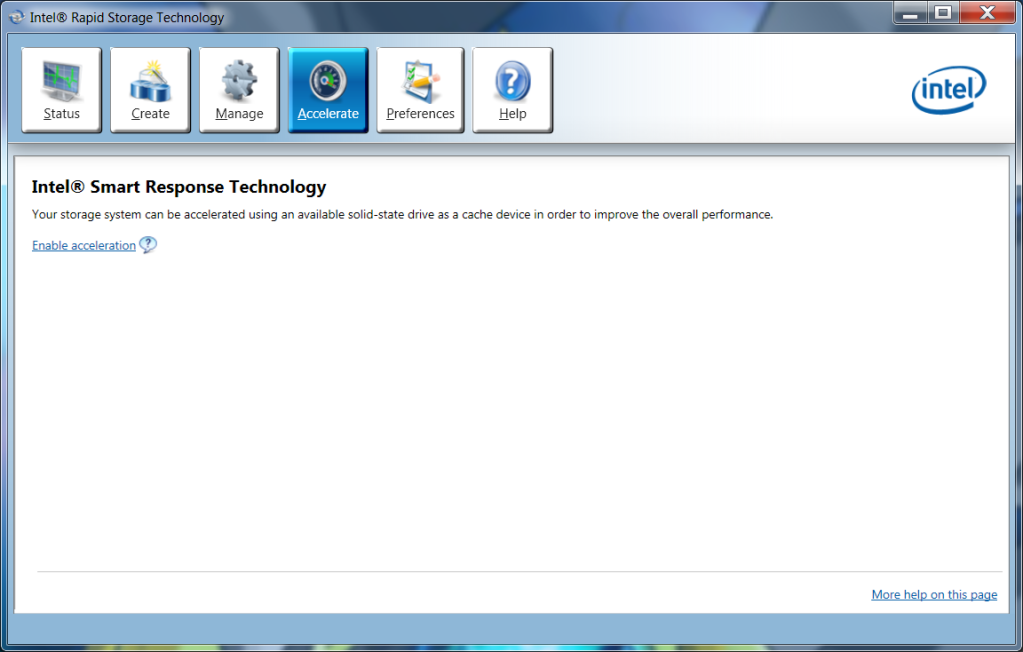1023x652 pixels.
Task: Open the Help section
Action: pyautogui.click(x=512, y=90)
